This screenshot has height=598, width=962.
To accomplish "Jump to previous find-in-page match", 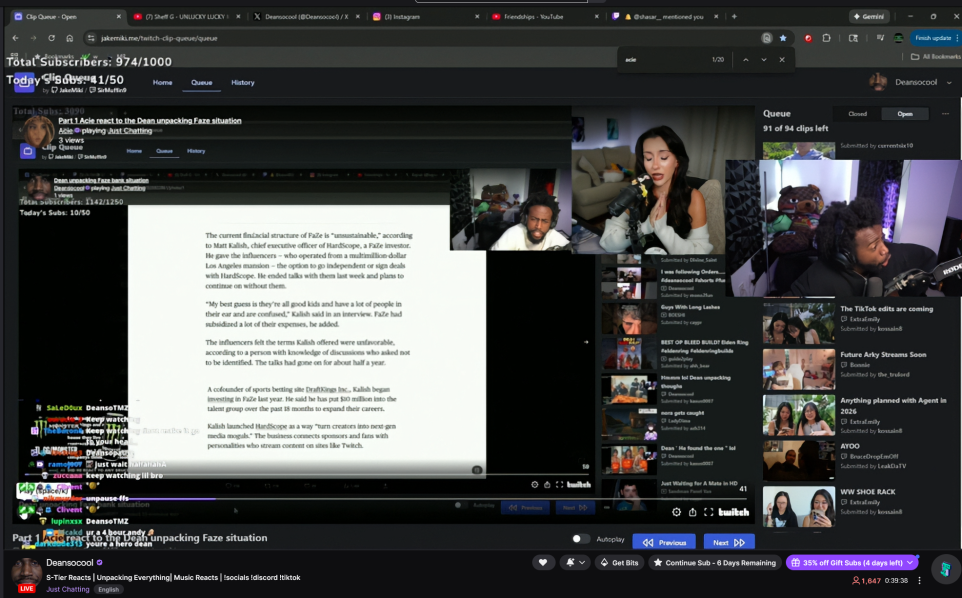I will (x=745, y=59).
